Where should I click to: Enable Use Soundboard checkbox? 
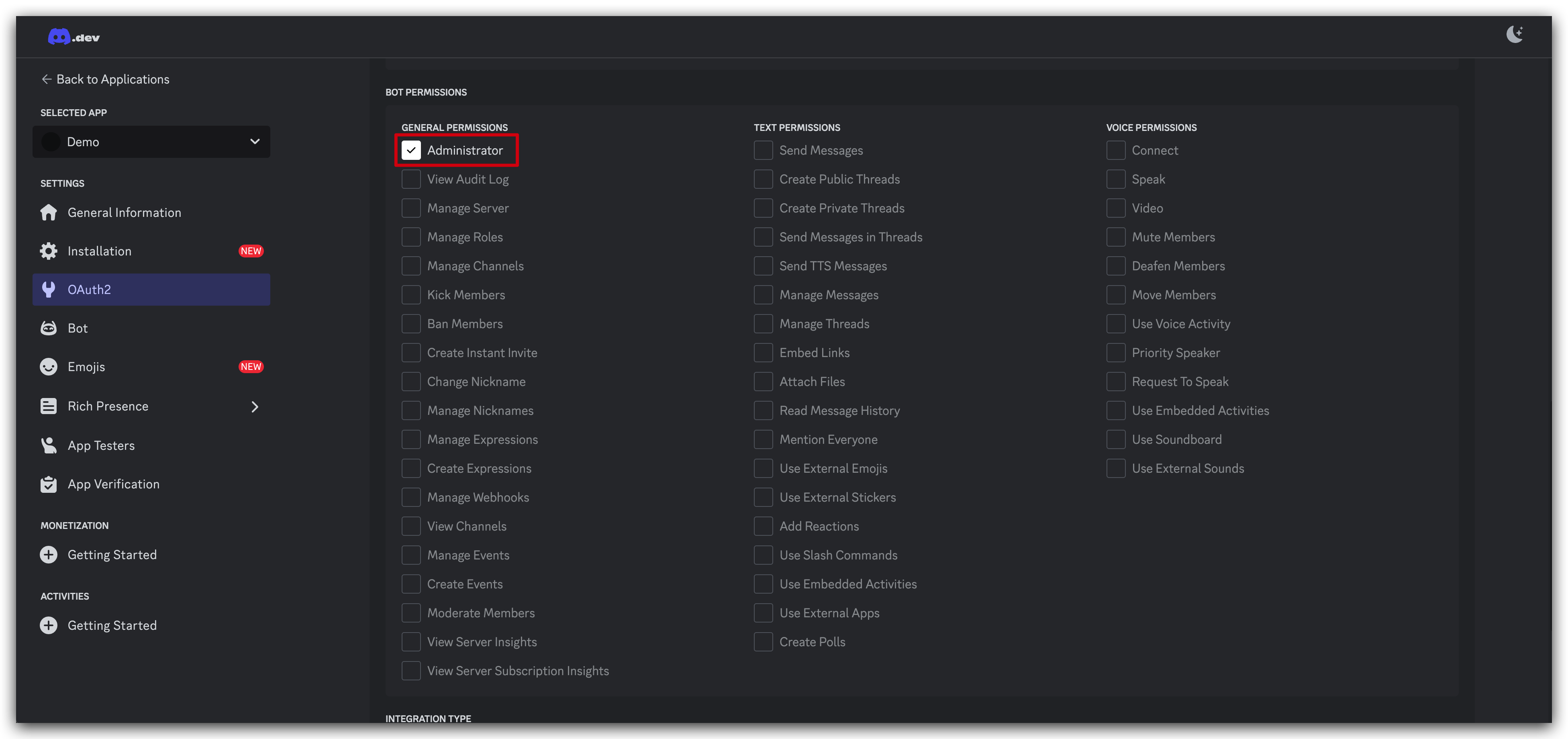(x=1116, y=439)
